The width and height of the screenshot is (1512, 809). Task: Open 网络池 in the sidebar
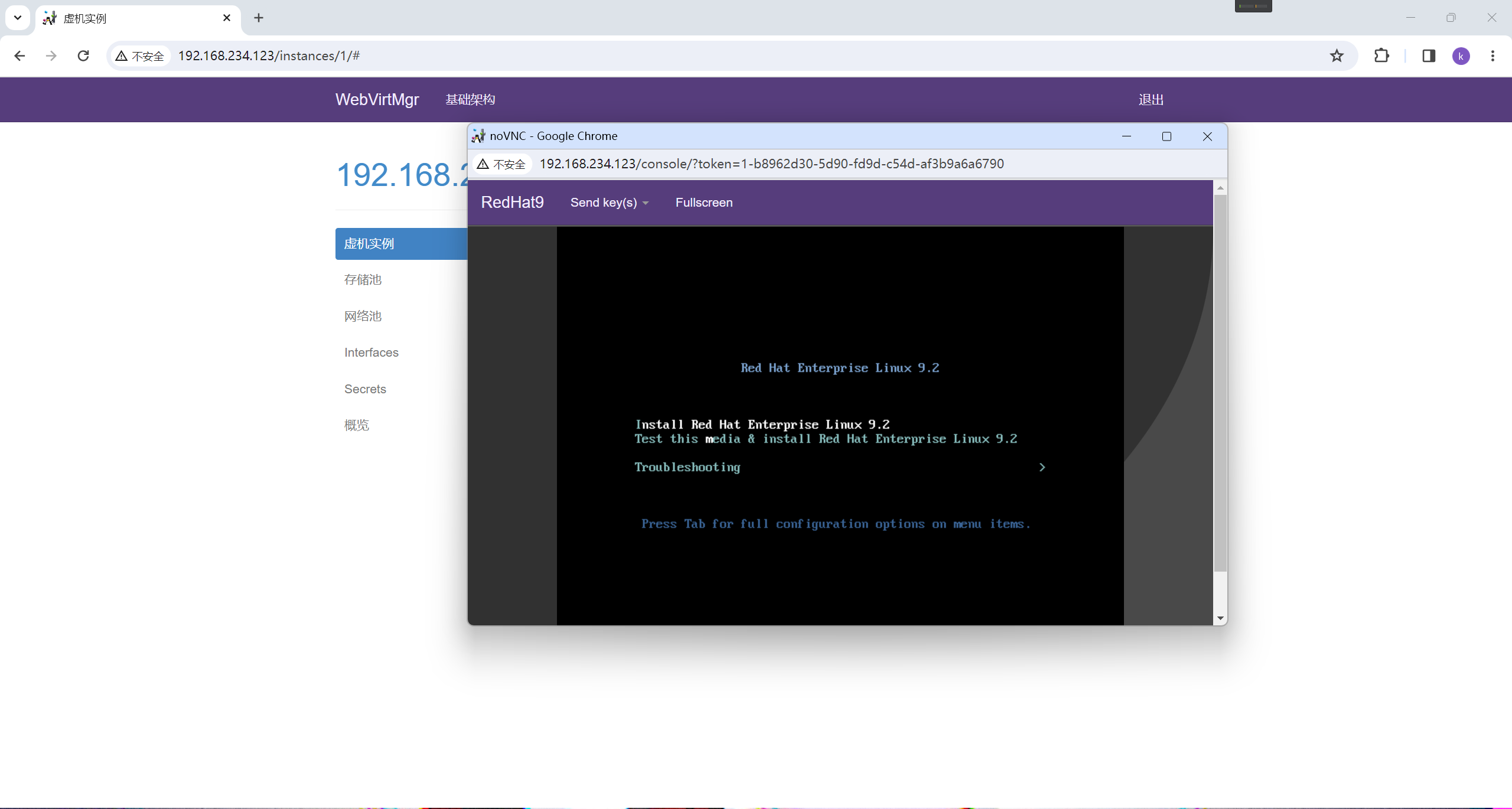(x=363, y=316)
